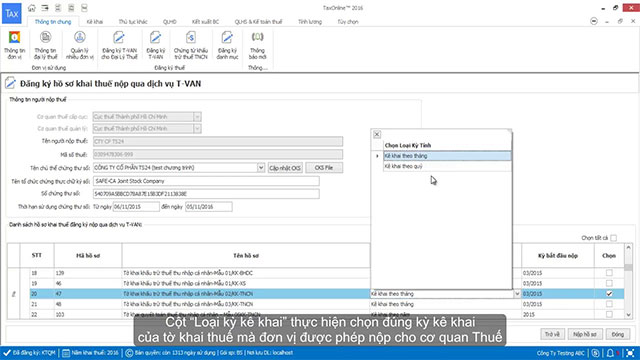The width and height of the screenshot is (640, 360).
Task: Click Đã đăng ký: KTQM status entry
Action: [29, 353]
